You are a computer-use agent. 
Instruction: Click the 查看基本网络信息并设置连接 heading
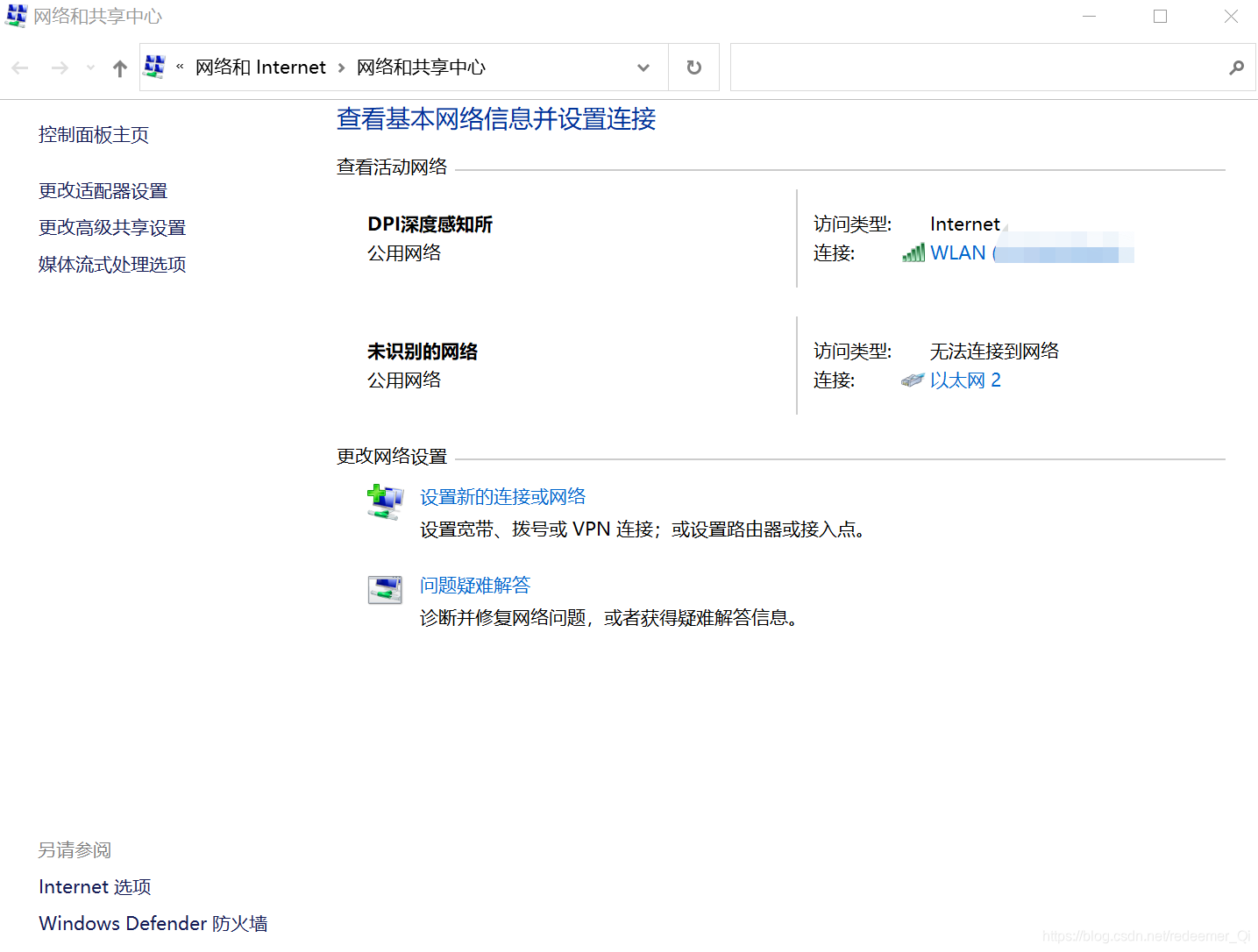point(496,119)
